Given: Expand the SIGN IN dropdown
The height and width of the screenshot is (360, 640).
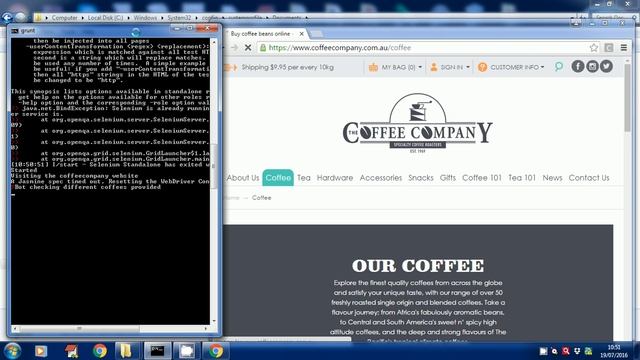Looking at the screenshot, I should point(455,67).
